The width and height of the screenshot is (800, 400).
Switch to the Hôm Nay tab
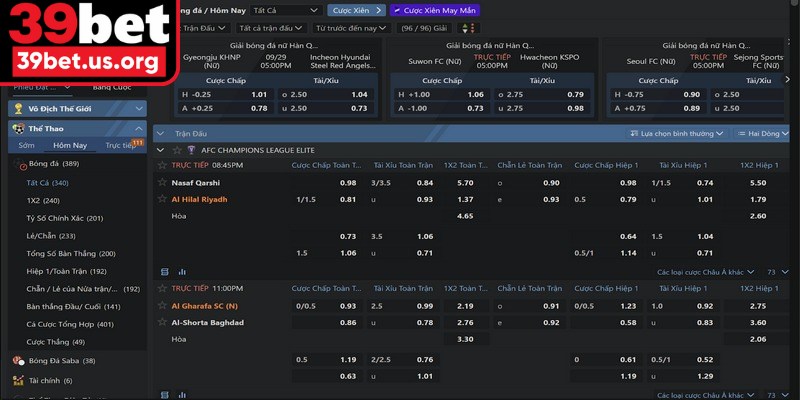coord(69,145)
